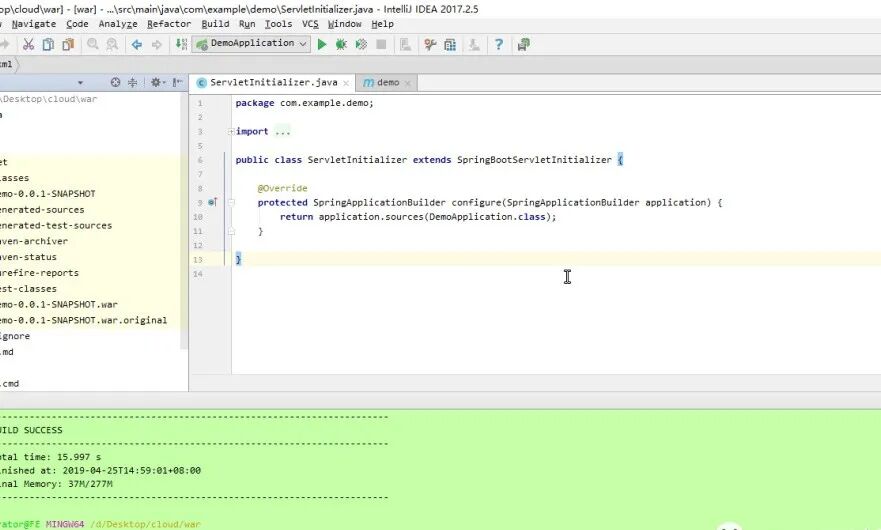Screen dimensions: 881x530
Task: Click the package com.example.demo line
Action: pyautogui.click(x=305, y=103)
